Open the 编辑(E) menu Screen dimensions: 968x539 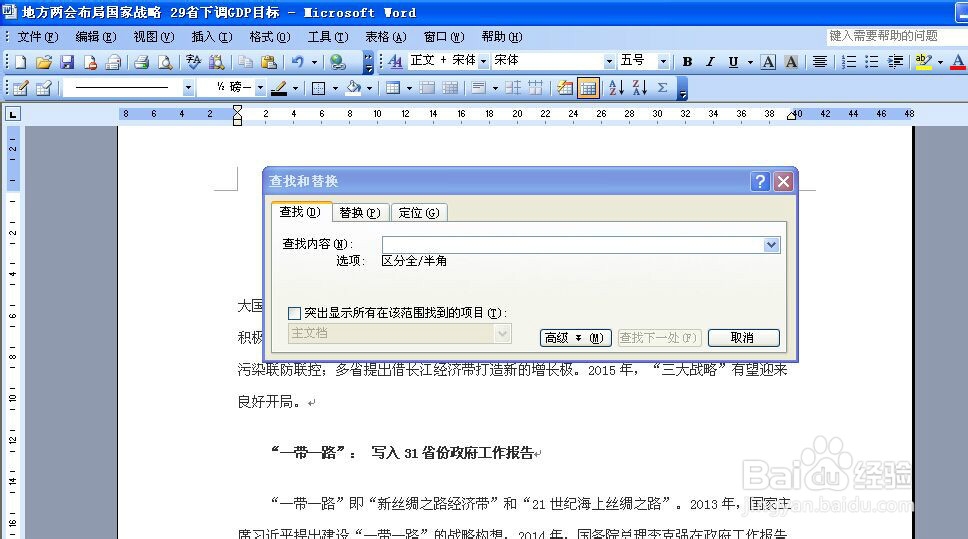(x=96, y=37)
